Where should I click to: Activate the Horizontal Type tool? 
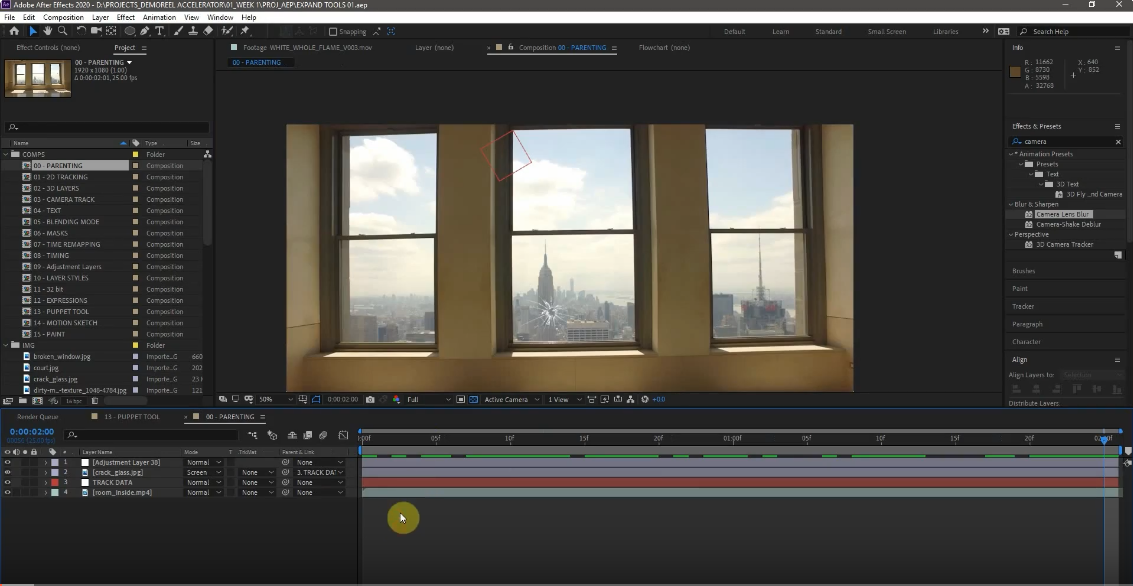(x=160, y=31)
